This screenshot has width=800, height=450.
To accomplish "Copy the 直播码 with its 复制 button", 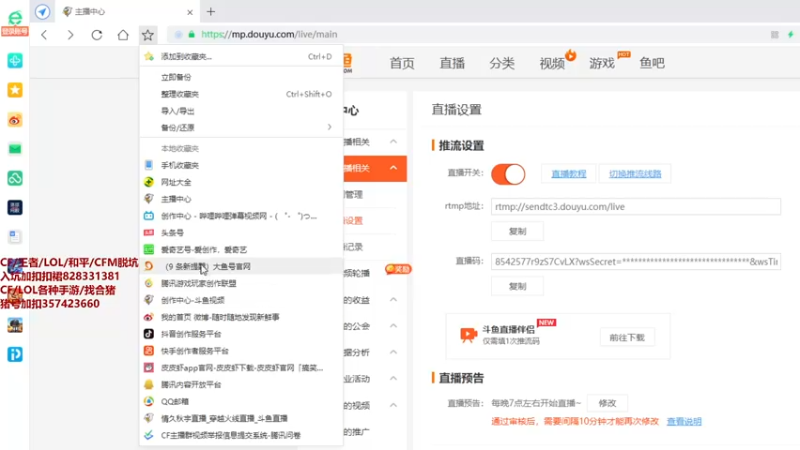I will point(517,286).
